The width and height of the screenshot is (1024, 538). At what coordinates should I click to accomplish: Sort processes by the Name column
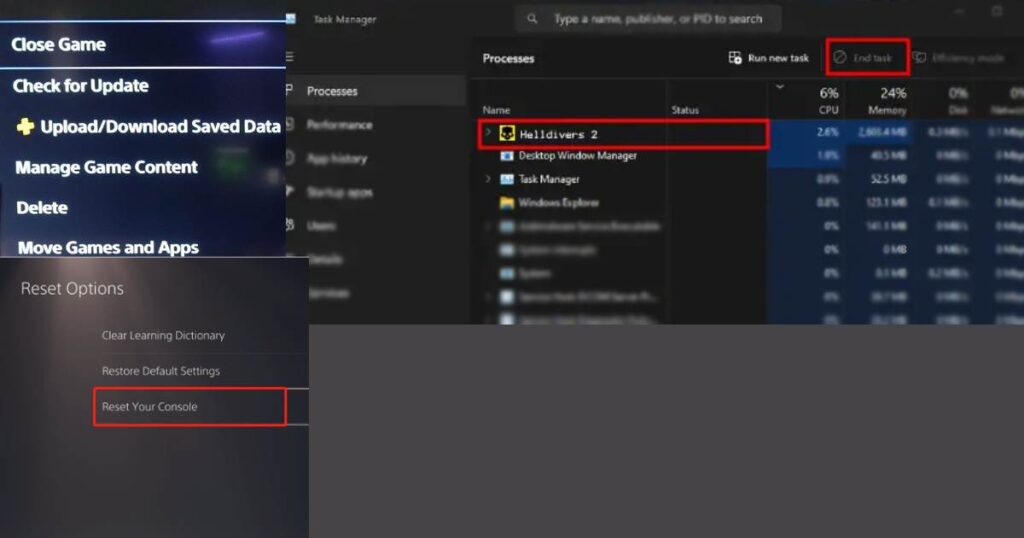click(496, 110)
